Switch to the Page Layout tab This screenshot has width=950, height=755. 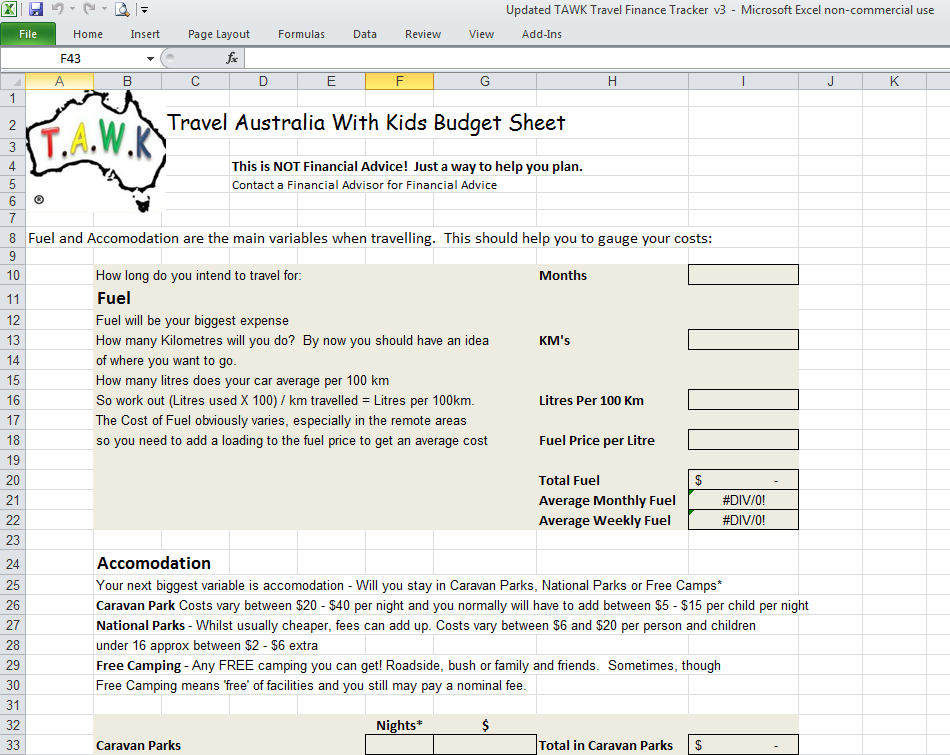pos(219,34)
